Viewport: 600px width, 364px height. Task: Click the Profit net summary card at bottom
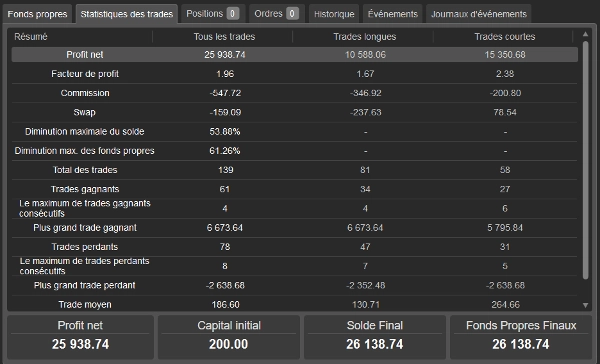pyautogui.click(x=80, y=337)
